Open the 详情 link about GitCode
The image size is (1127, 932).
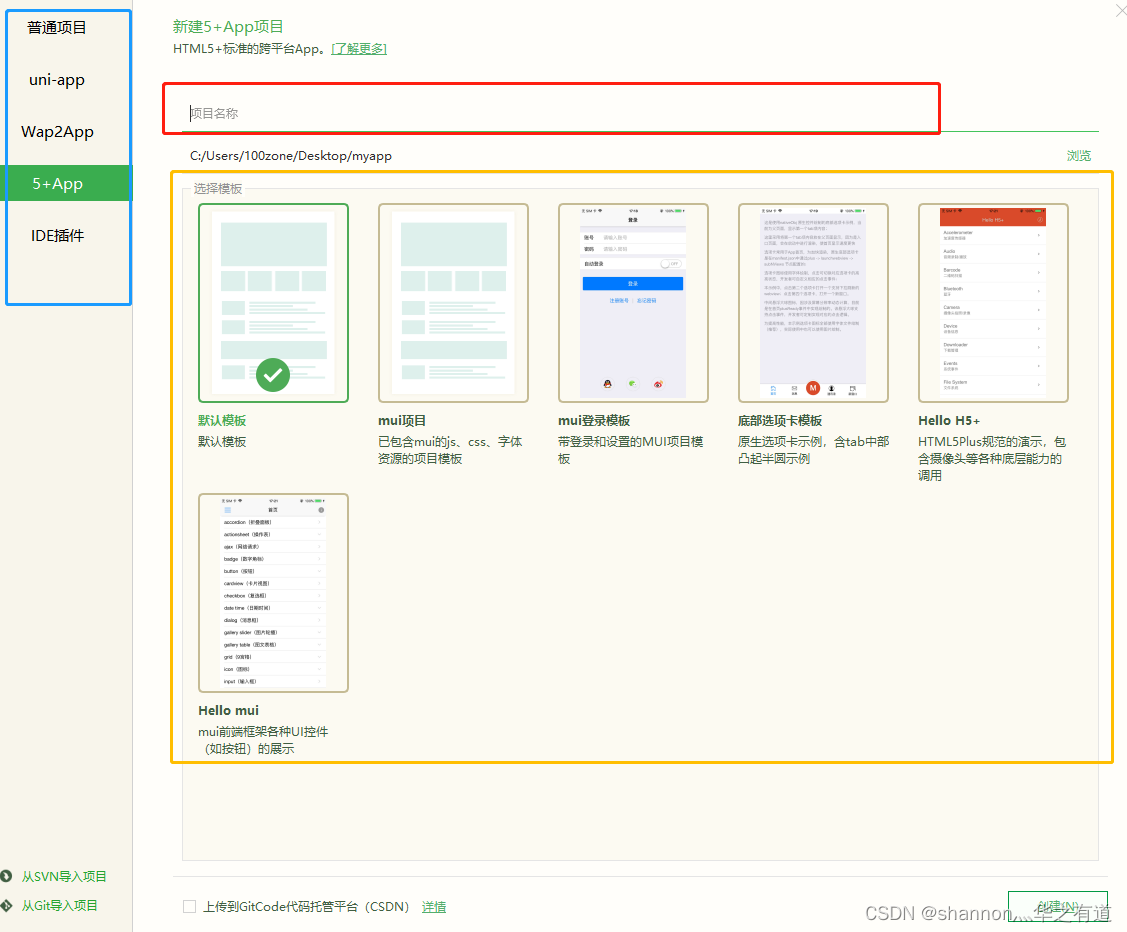(x=434, y=906)
